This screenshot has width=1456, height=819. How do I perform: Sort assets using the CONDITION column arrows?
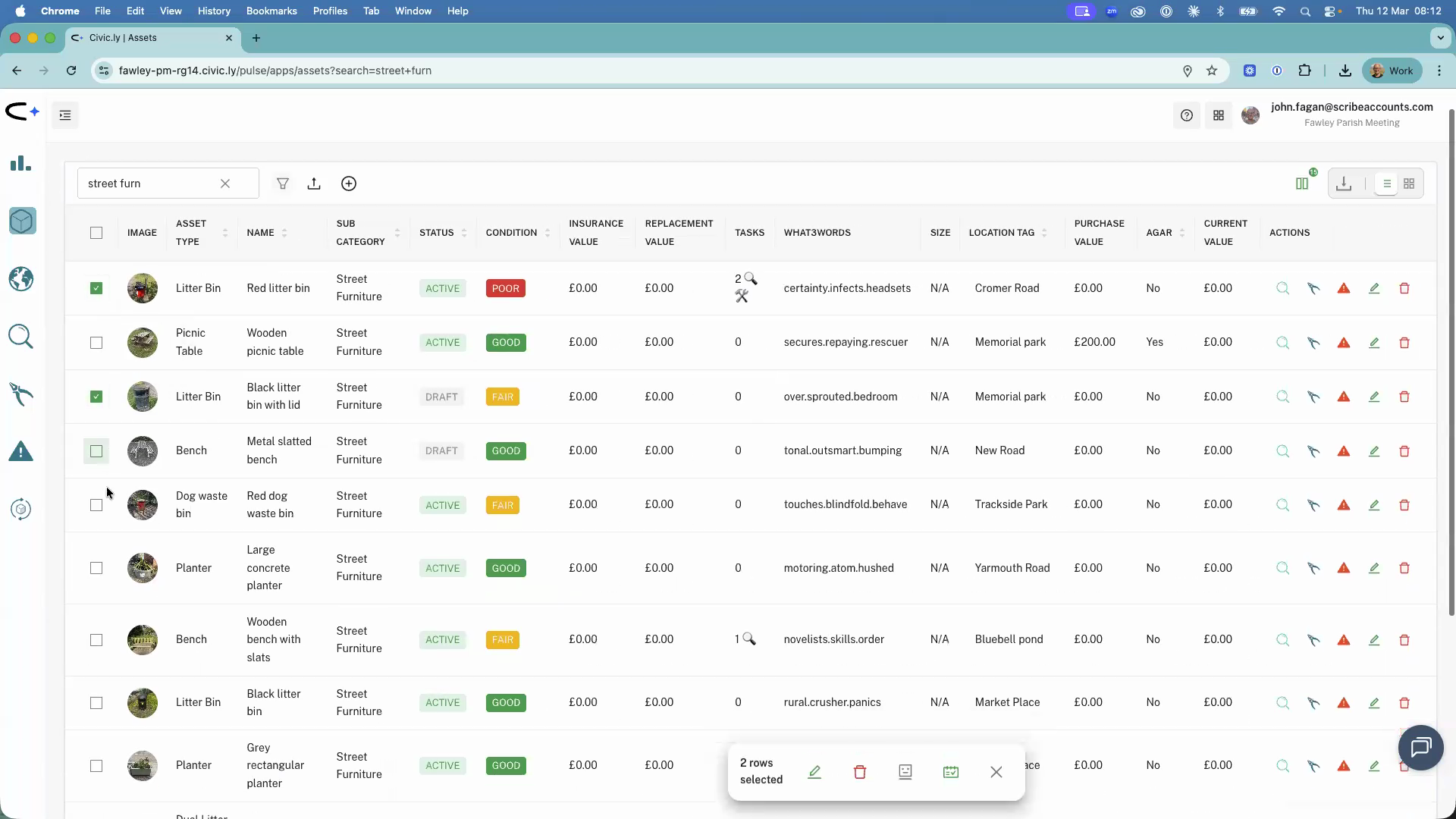click(x=548, y=233)
